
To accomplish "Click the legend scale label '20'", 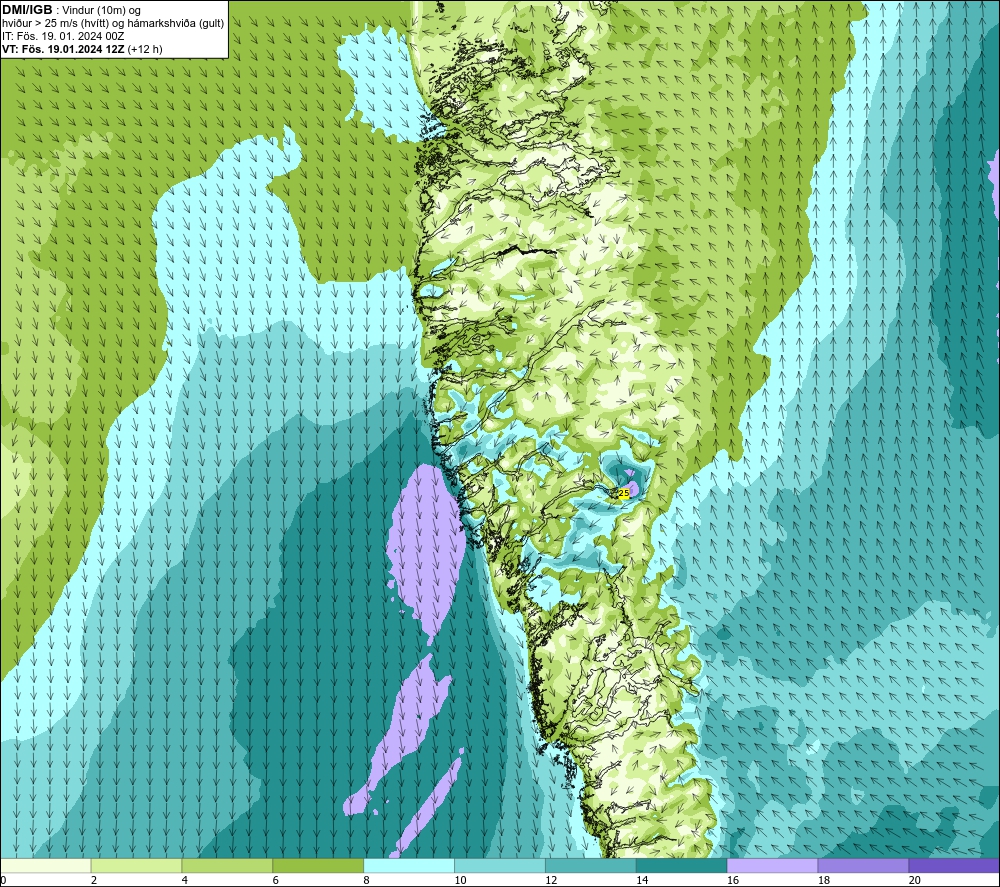I will coord(915,880).
